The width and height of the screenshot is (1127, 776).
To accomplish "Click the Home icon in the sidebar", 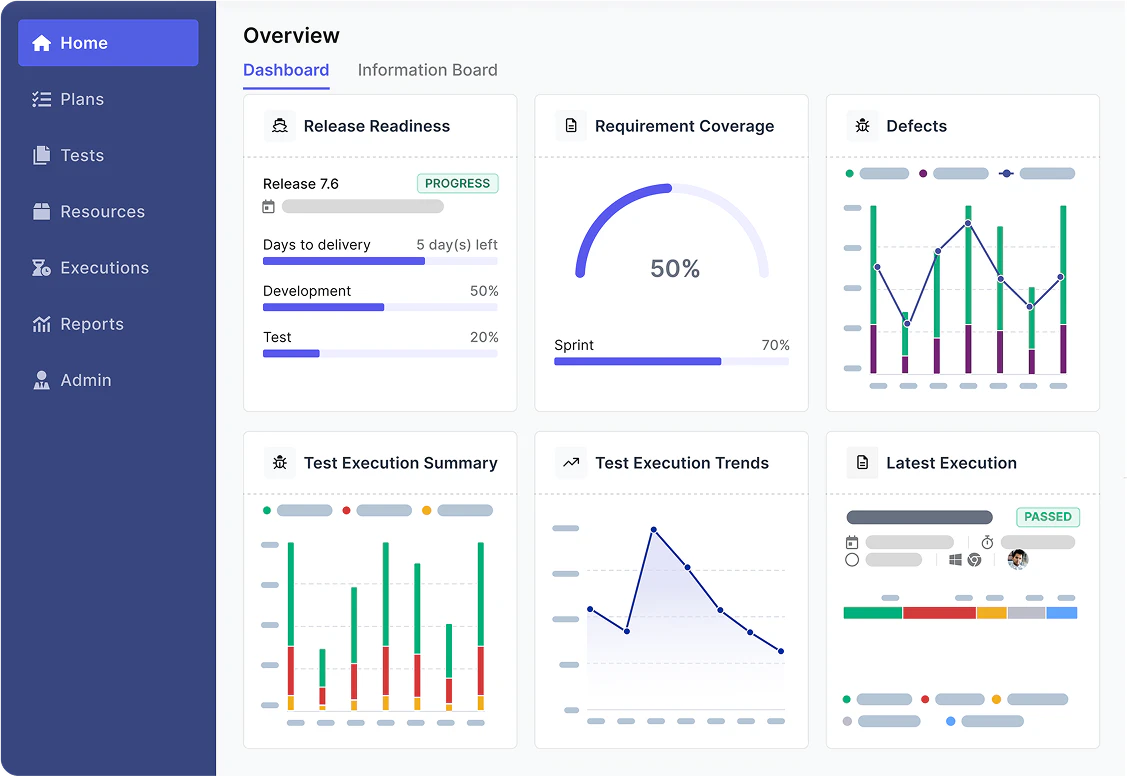I will (41, 43).
